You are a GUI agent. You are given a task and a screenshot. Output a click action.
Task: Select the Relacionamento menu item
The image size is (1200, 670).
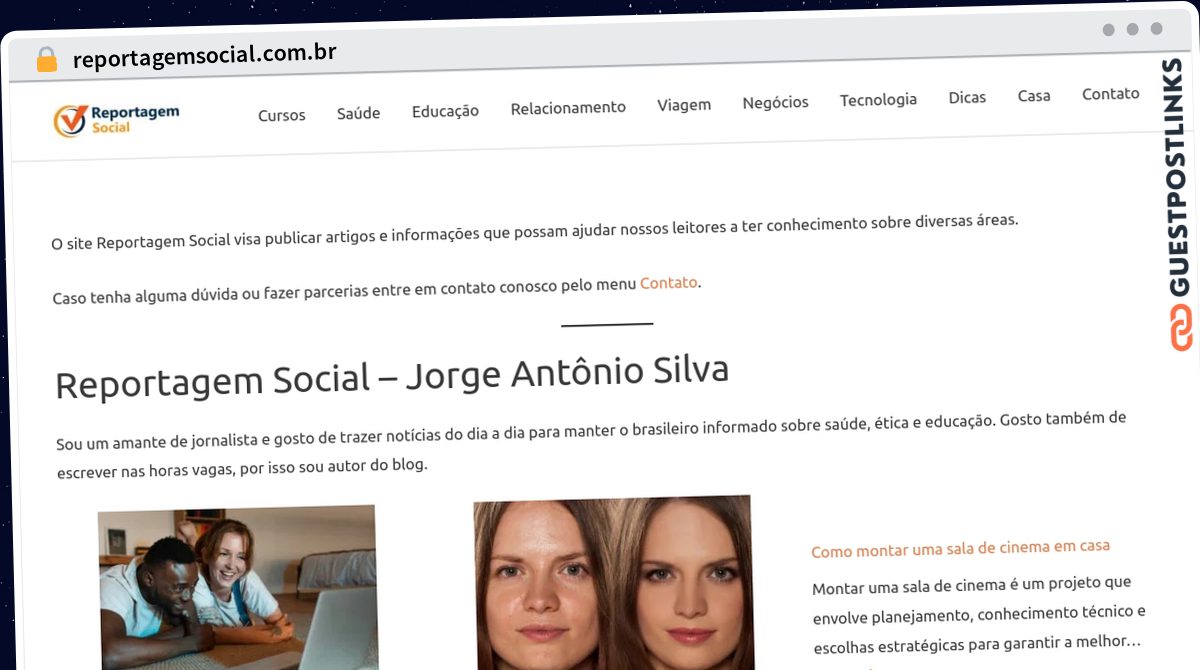[x=568, y=108]
